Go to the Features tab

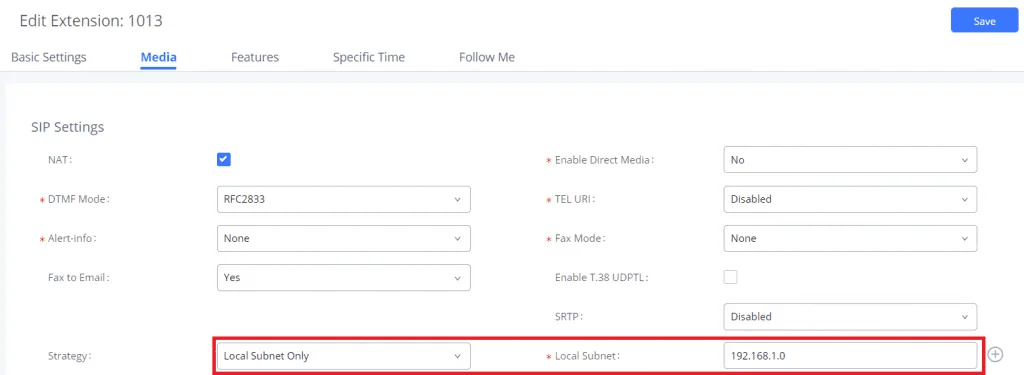[255, 57]
